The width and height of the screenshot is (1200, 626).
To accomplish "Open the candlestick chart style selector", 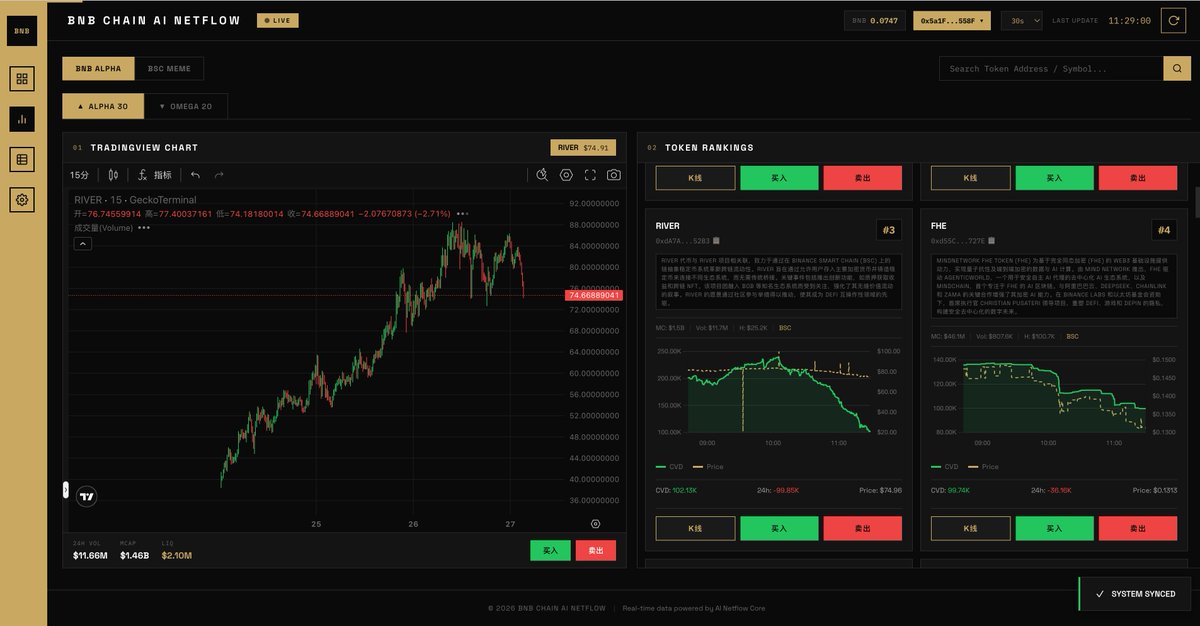I will tap(113, 175).
